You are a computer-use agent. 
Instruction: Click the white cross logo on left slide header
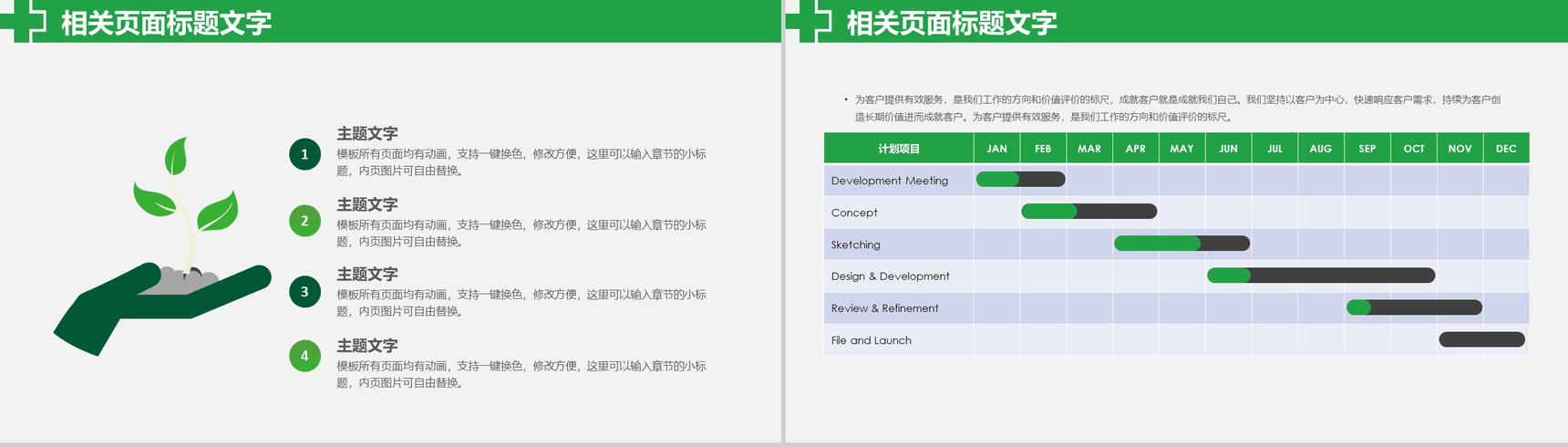[25, 18]
